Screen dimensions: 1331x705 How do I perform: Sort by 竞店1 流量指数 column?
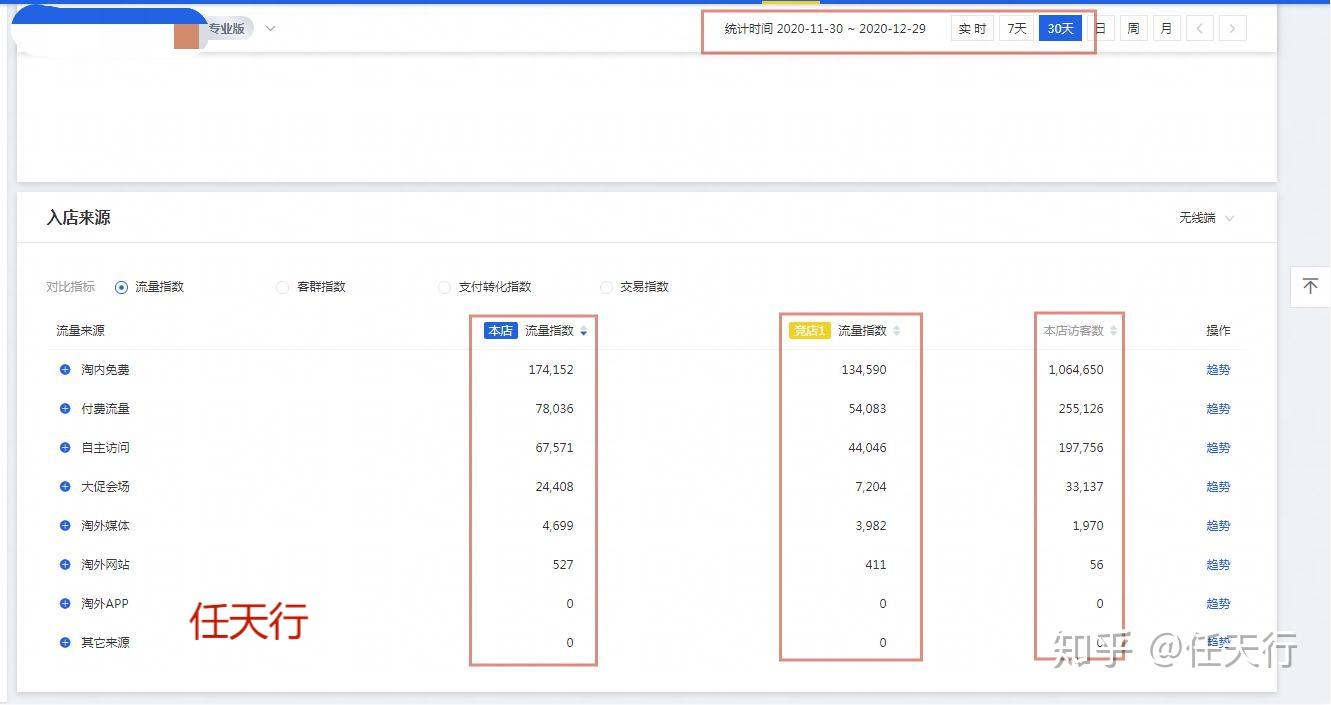point(897,331)
